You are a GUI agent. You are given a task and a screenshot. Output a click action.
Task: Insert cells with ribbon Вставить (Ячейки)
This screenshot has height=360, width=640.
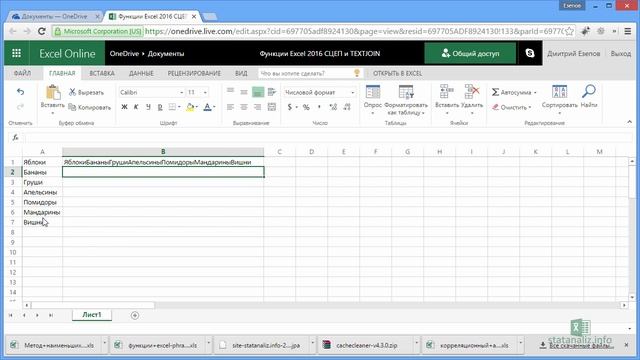click(x=447, y=99)
